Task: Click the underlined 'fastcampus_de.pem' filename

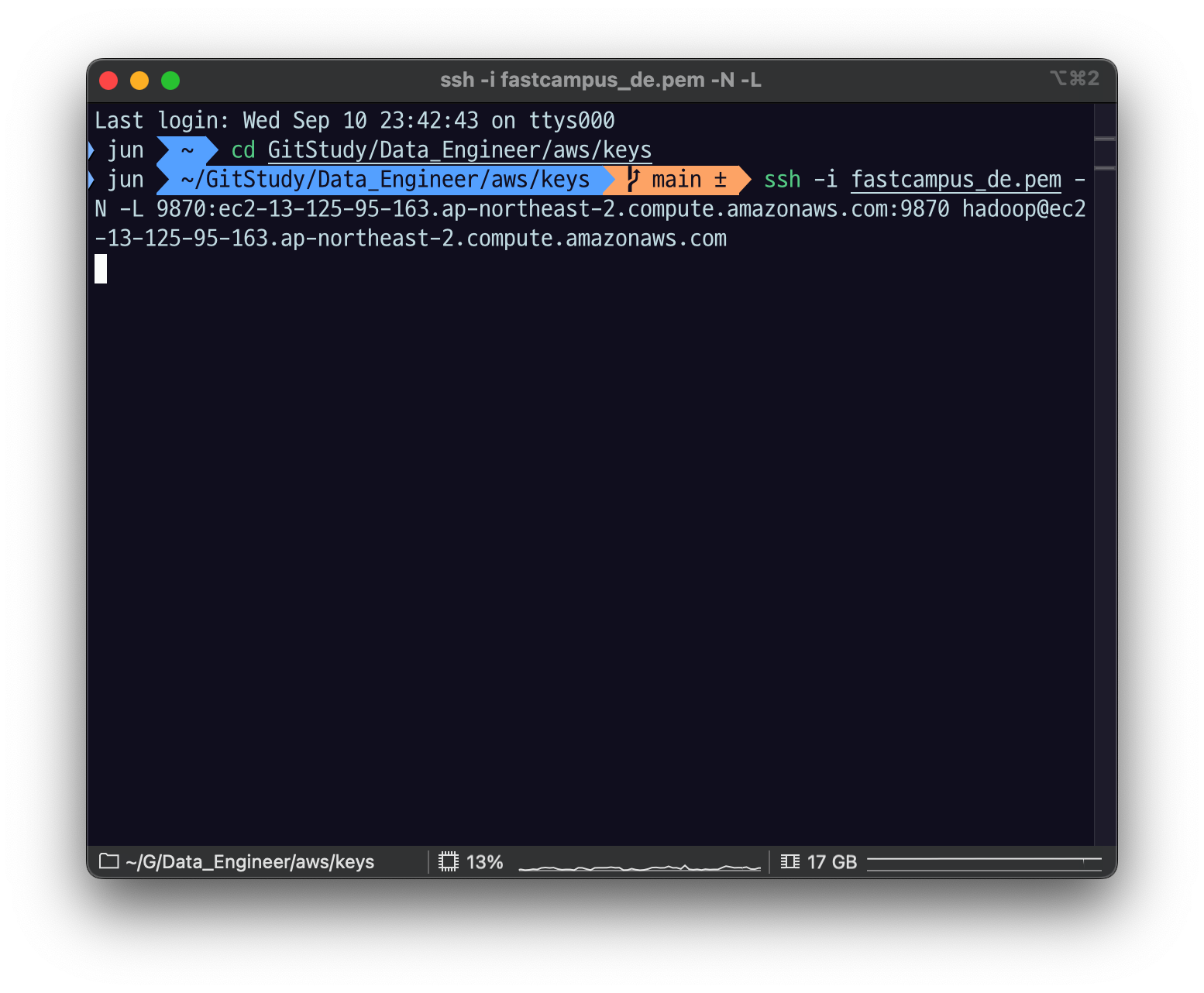Action: [956, 180]
